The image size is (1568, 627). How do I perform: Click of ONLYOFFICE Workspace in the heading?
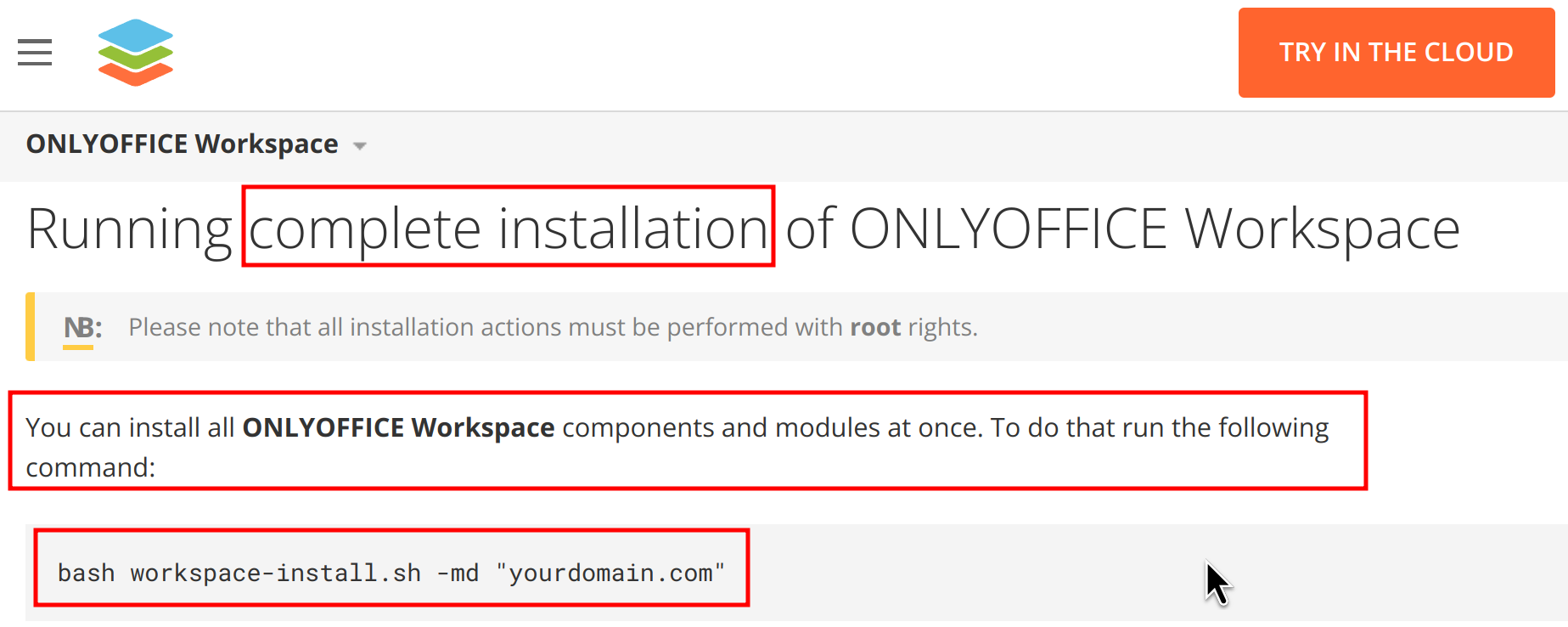click(x=1122, y=229)
